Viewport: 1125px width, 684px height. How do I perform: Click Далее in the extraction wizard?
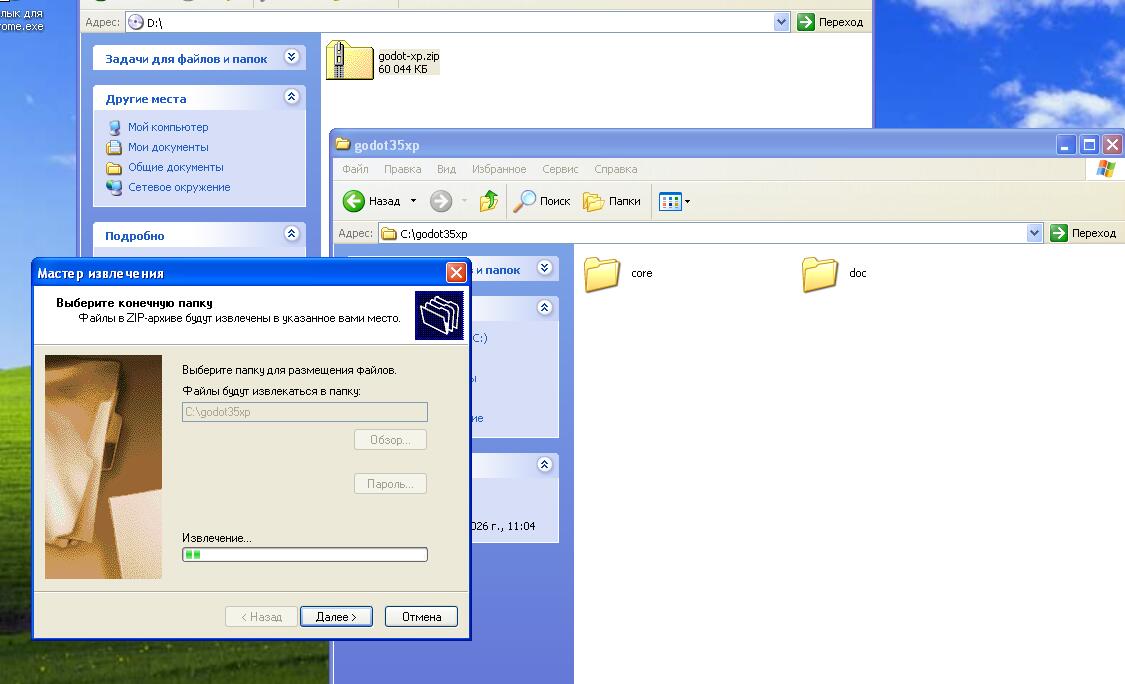(x=336, y=617)
